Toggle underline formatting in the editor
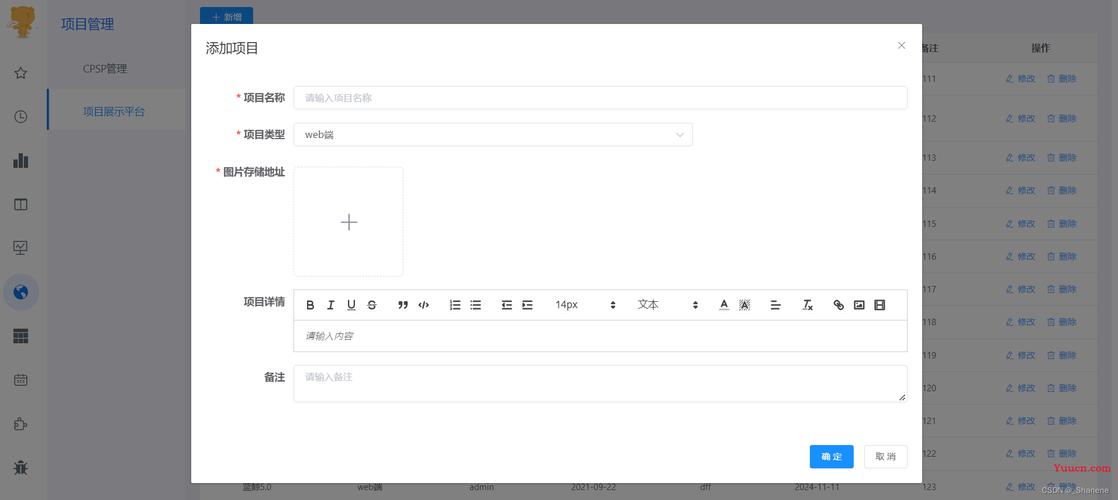Viewport: 1118px width, 500px height. [x=351, y=305]
